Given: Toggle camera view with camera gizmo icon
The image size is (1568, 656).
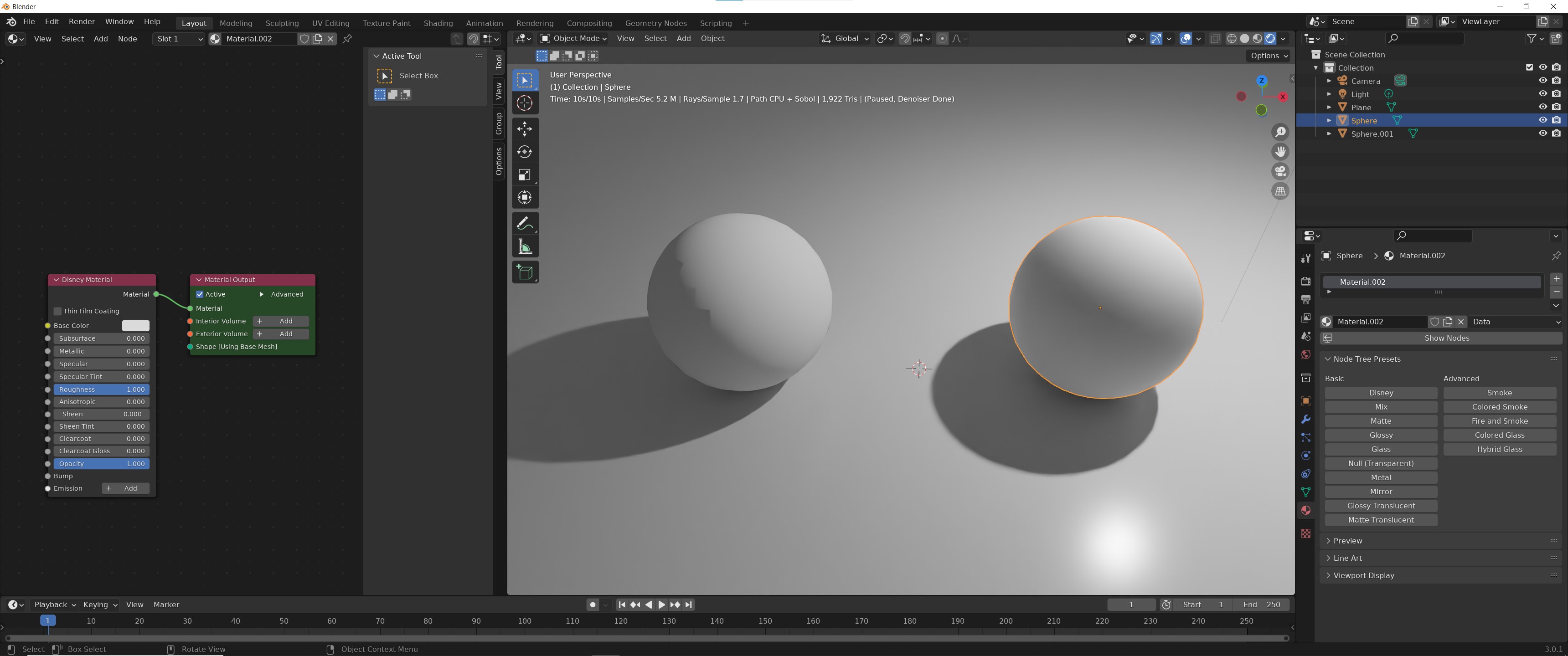Looking at the screenshot, I should (x=1280, y=172).
